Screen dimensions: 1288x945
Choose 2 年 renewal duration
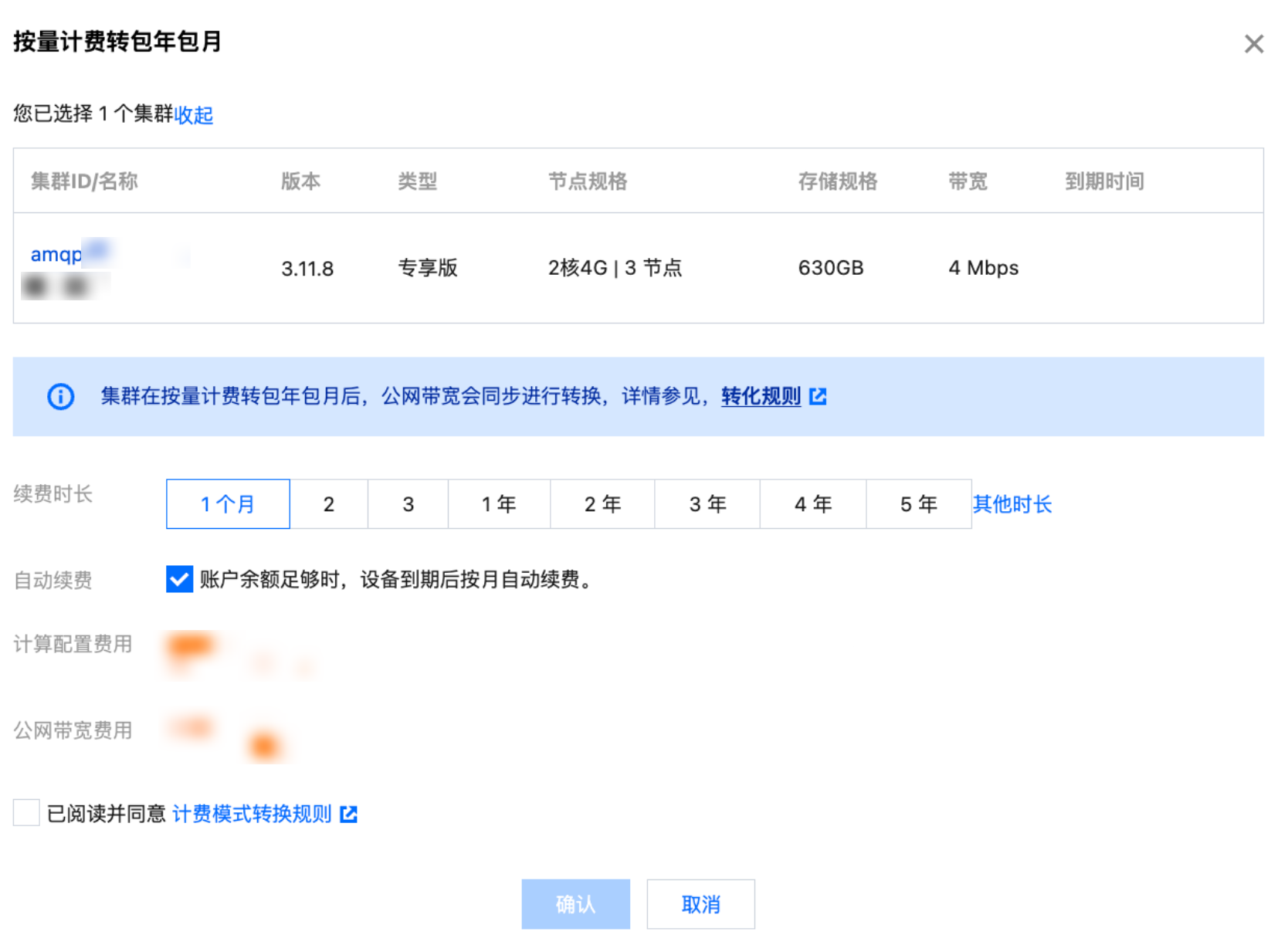[x=603, y=504]
